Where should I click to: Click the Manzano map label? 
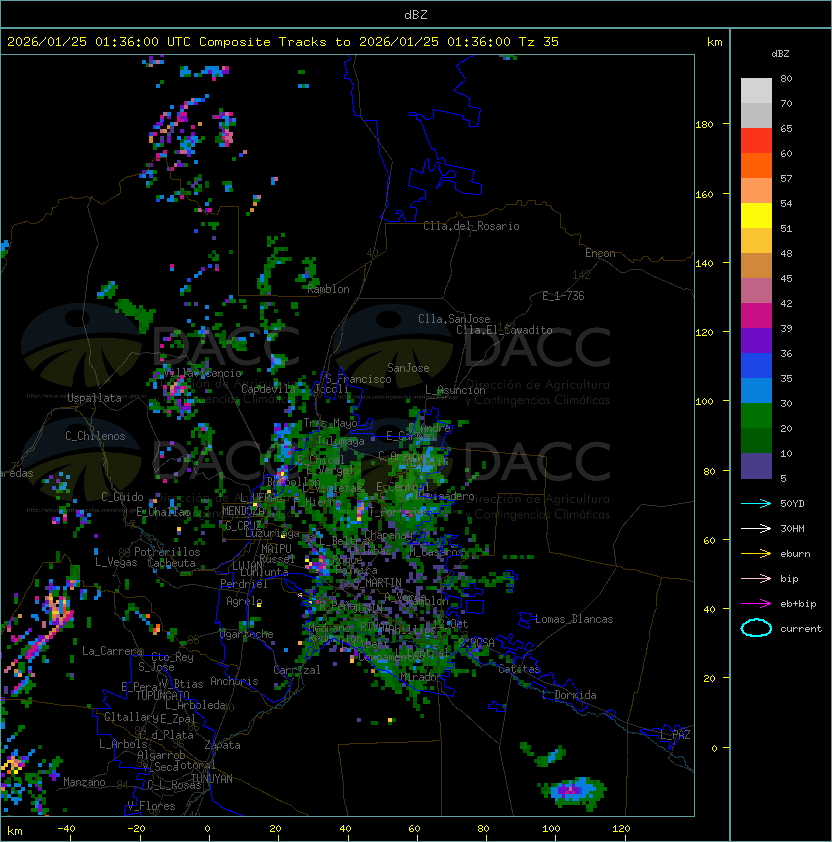point(84,782)
